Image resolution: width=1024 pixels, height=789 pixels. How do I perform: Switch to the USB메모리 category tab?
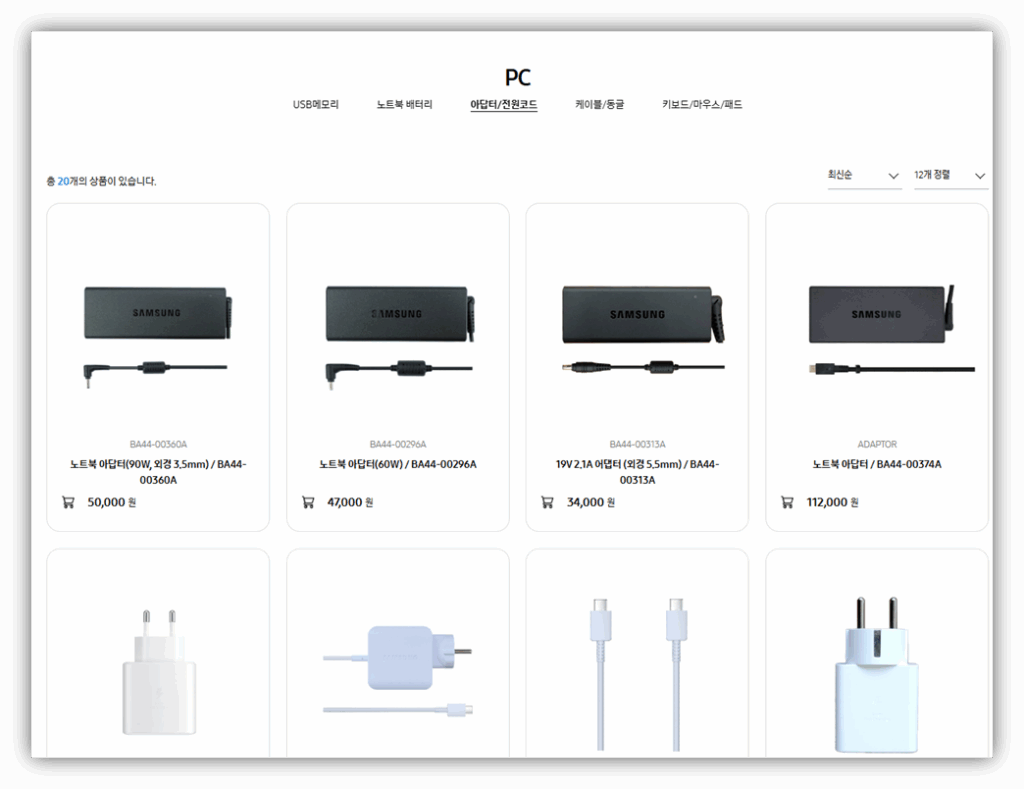click(x=316, y=105)
